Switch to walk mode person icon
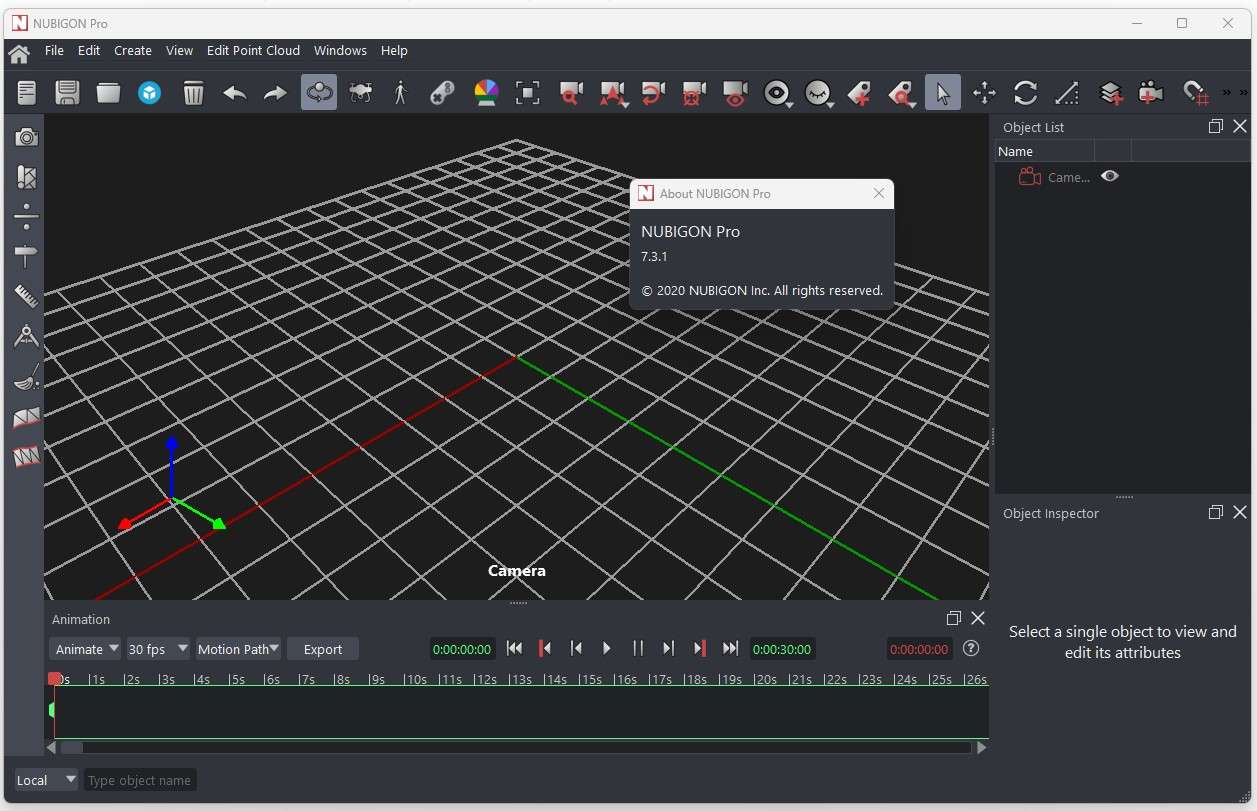 click(x=401, y=93)
